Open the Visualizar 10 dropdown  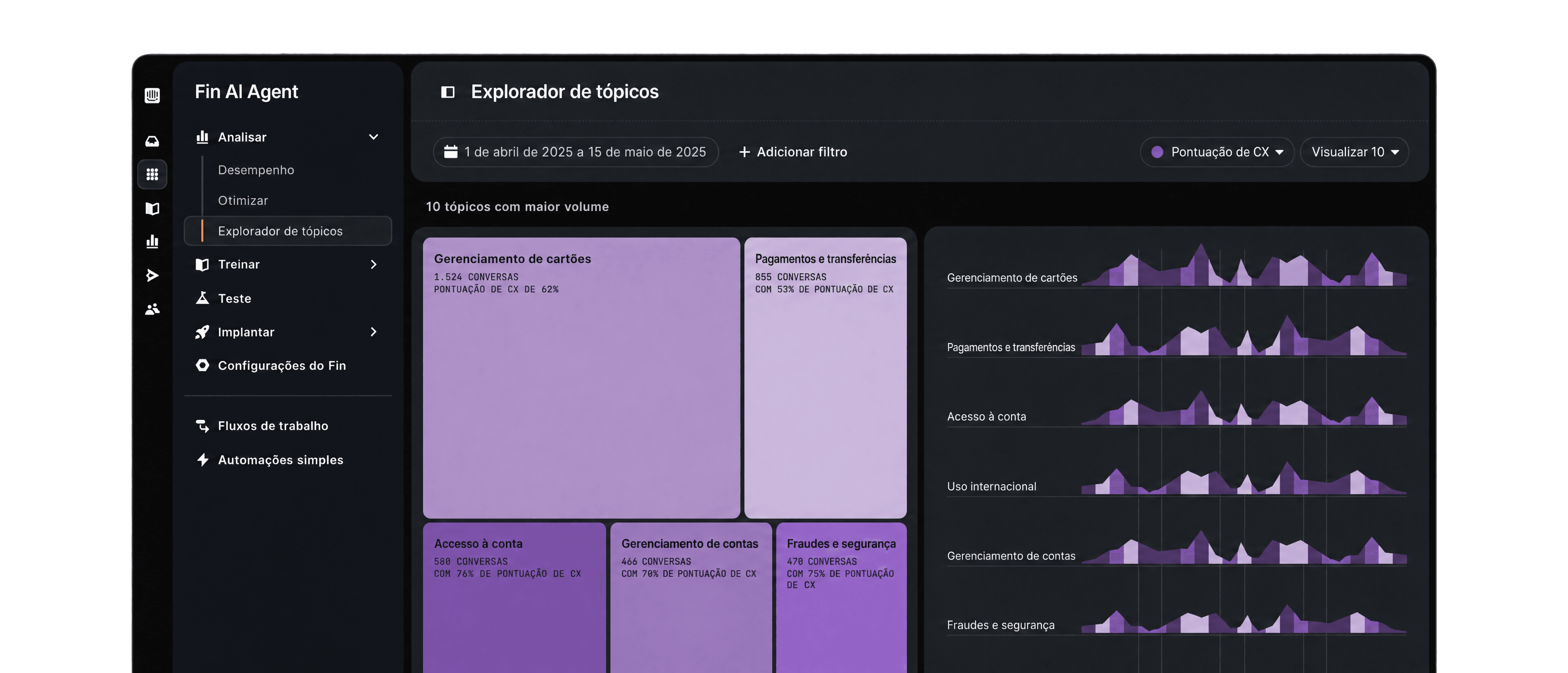coord(1354,152)
